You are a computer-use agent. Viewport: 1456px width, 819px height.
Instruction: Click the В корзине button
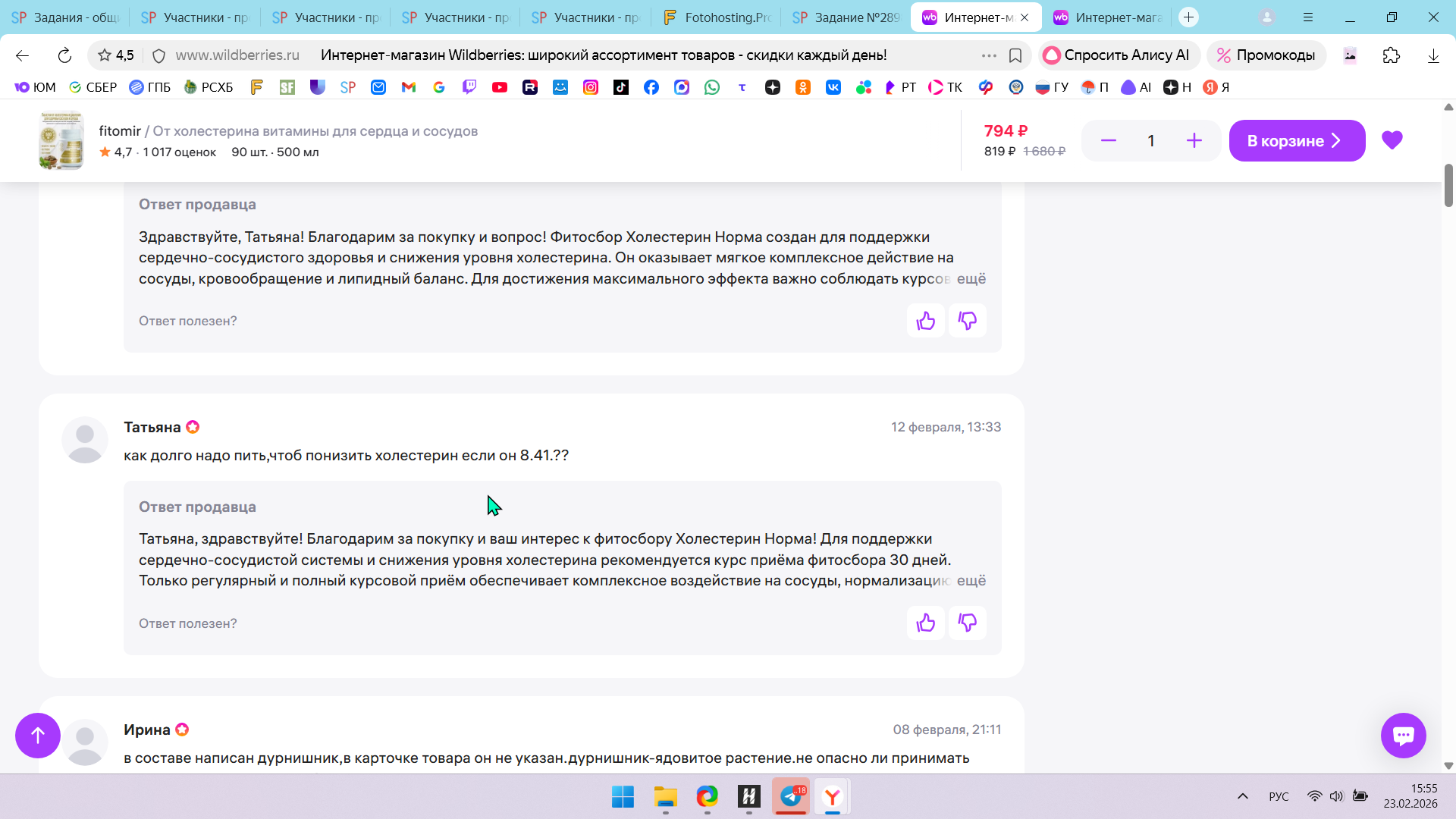1296,141
